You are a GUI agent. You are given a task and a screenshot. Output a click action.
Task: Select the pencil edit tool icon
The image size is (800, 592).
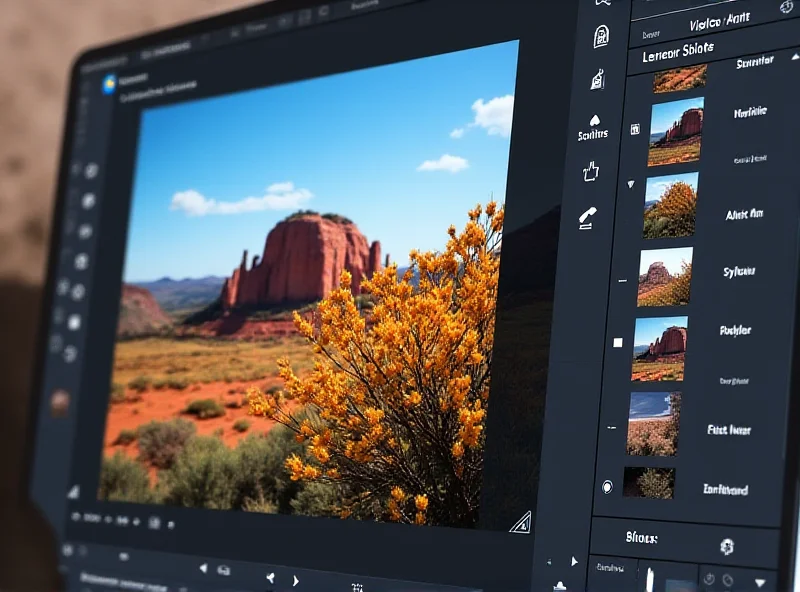click(x=587, y=218)
